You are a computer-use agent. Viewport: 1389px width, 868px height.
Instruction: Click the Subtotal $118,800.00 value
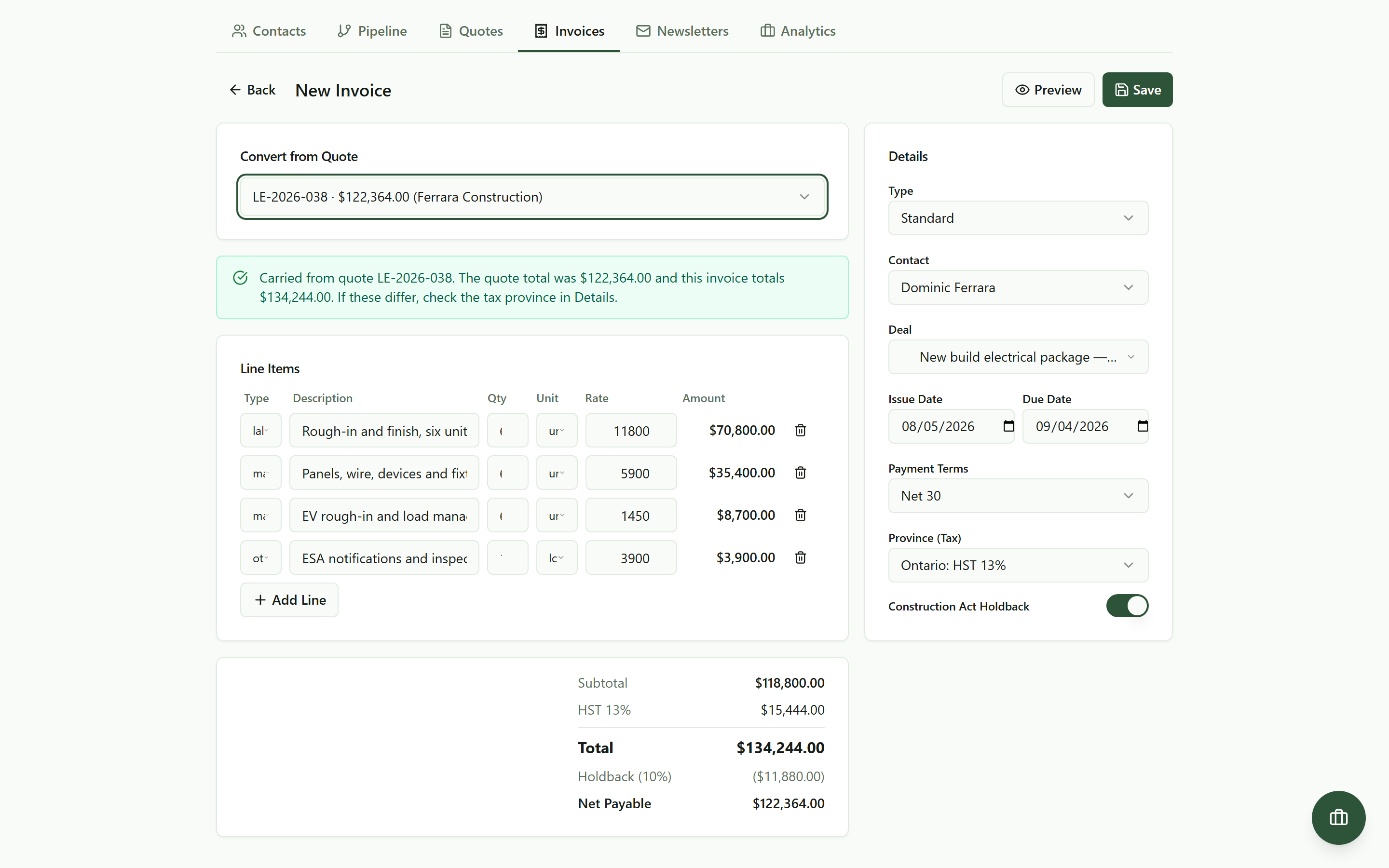(789, 683)
